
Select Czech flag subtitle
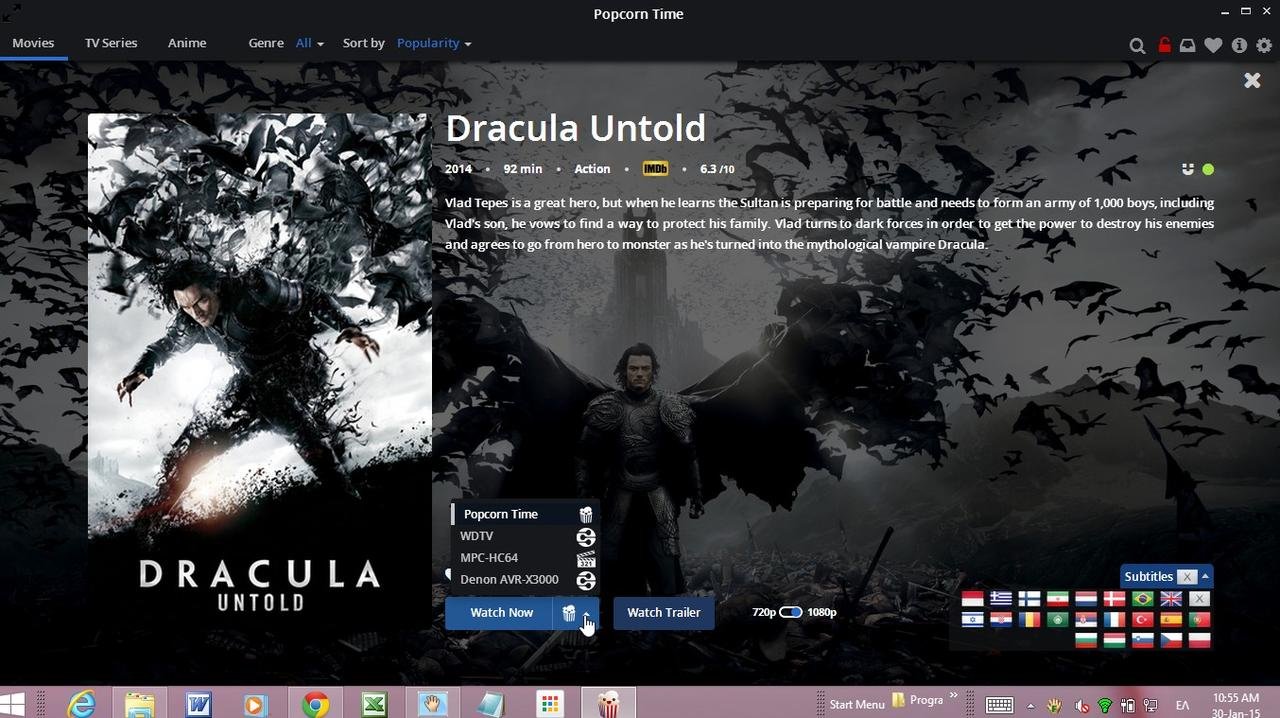[1171, 641]
